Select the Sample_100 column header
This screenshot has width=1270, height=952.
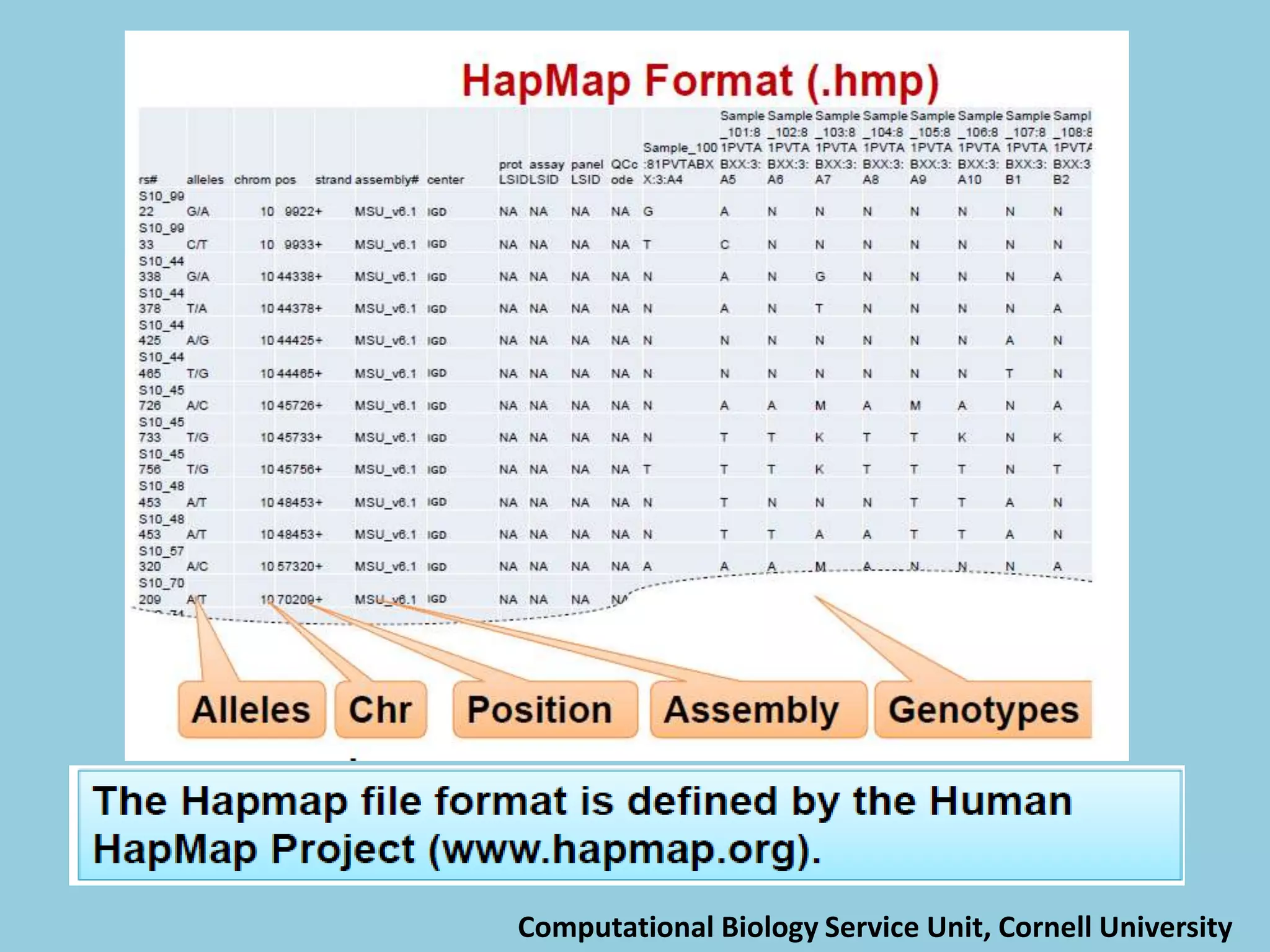point(679,164)
